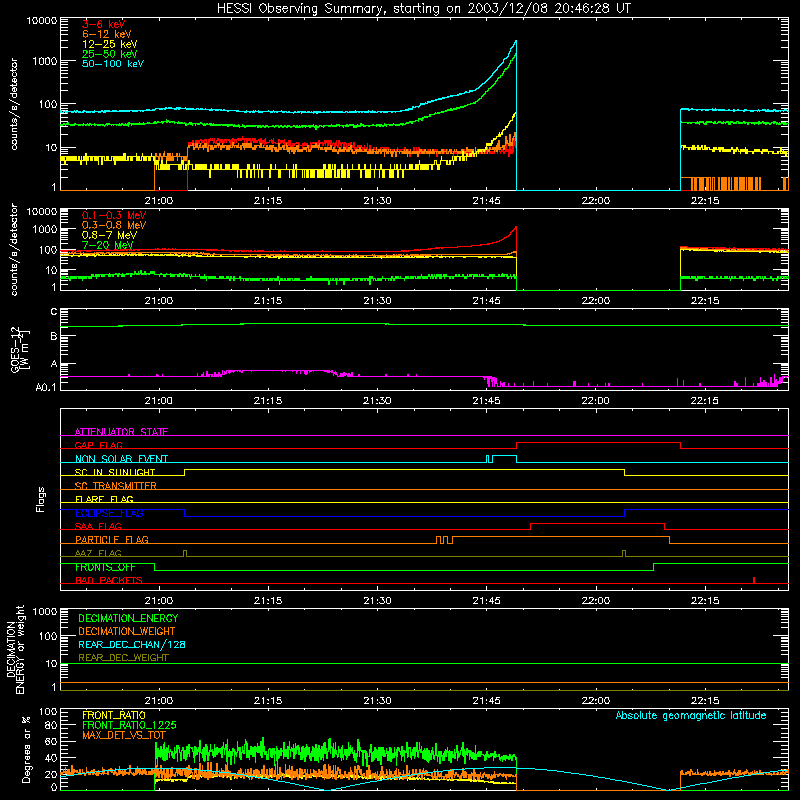Select the 25-50 keV legend label
The image size is (800, 800).
(x=110, y=54)
